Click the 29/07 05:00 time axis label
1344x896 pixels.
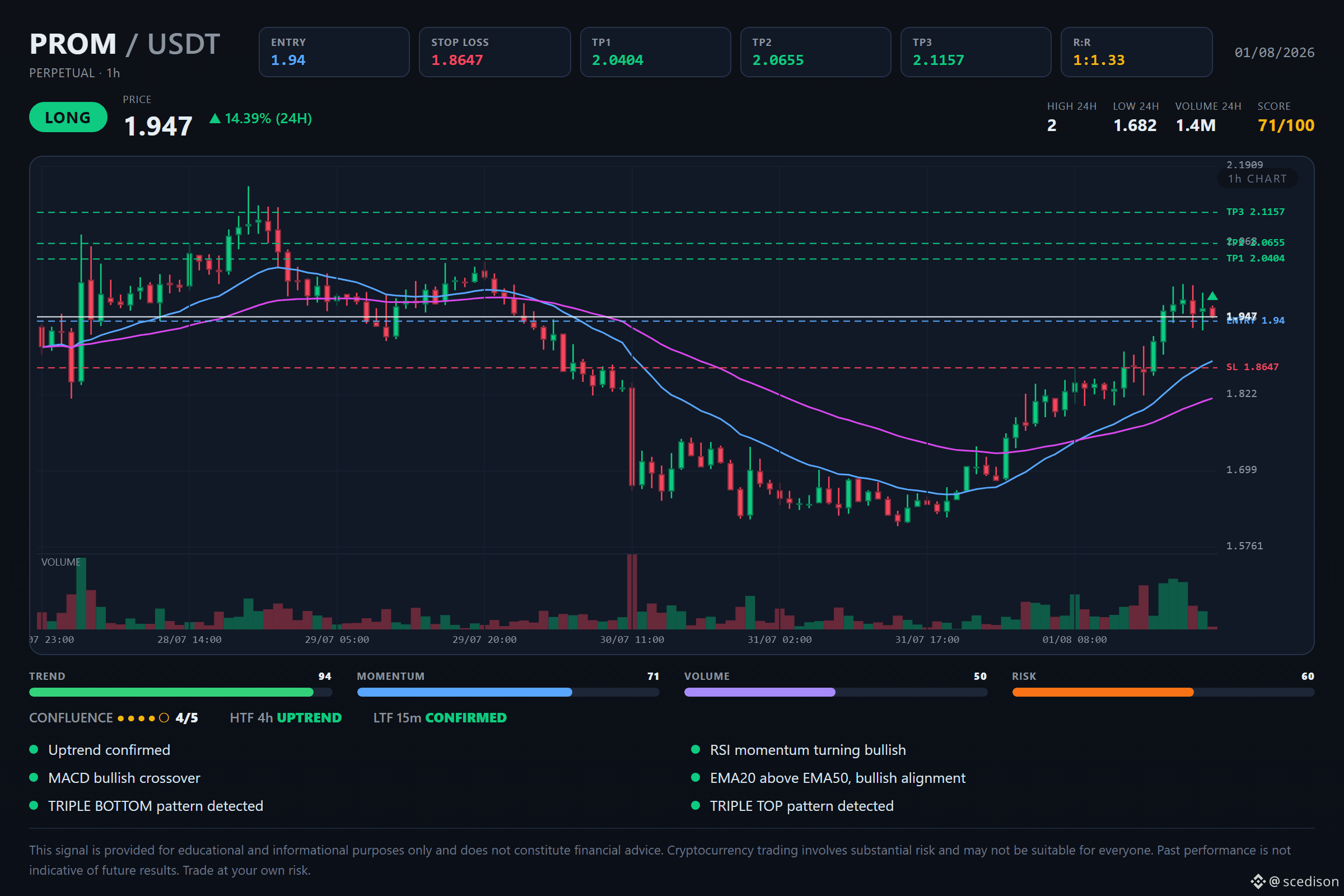click(337, 640)
